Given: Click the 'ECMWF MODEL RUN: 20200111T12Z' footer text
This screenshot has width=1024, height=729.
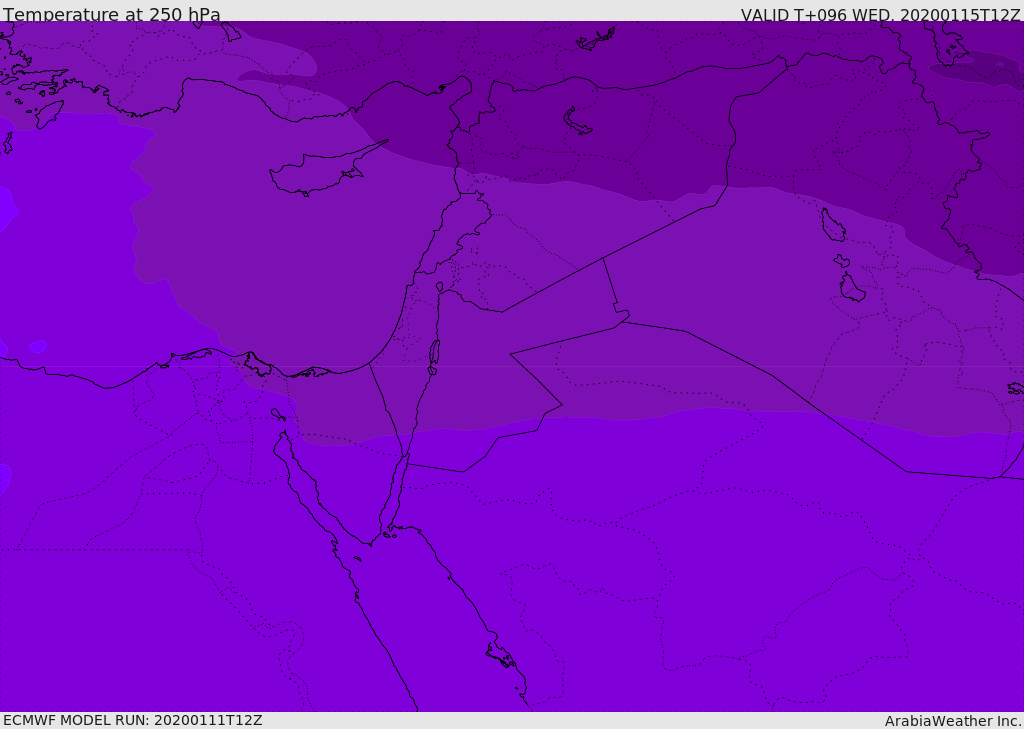Looking at the screenshot, I should point(133,720).
